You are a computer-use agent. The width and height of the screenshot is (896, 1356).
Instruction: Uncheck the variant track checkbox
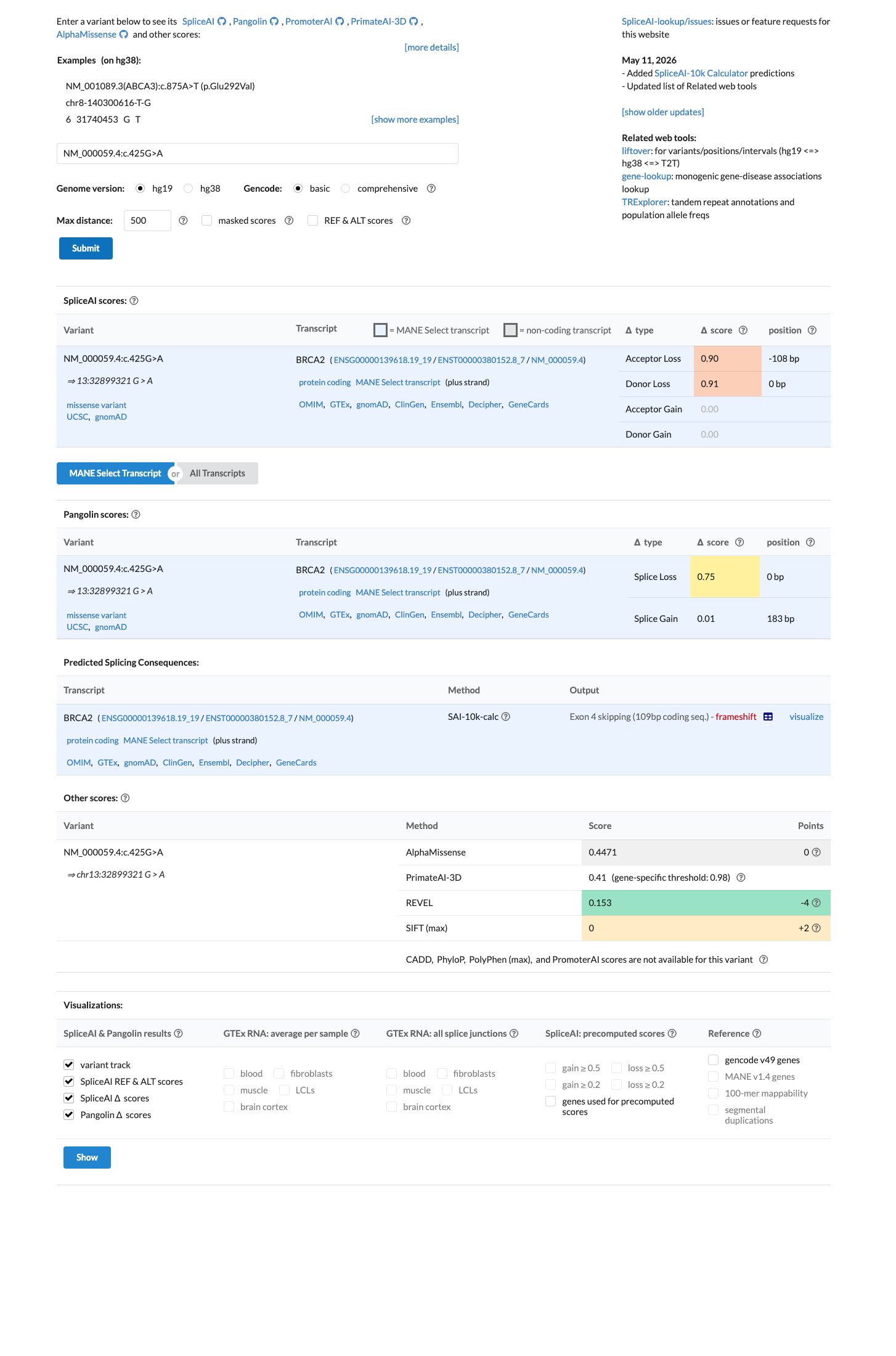pyautogui.click(x=69, y=1064)
